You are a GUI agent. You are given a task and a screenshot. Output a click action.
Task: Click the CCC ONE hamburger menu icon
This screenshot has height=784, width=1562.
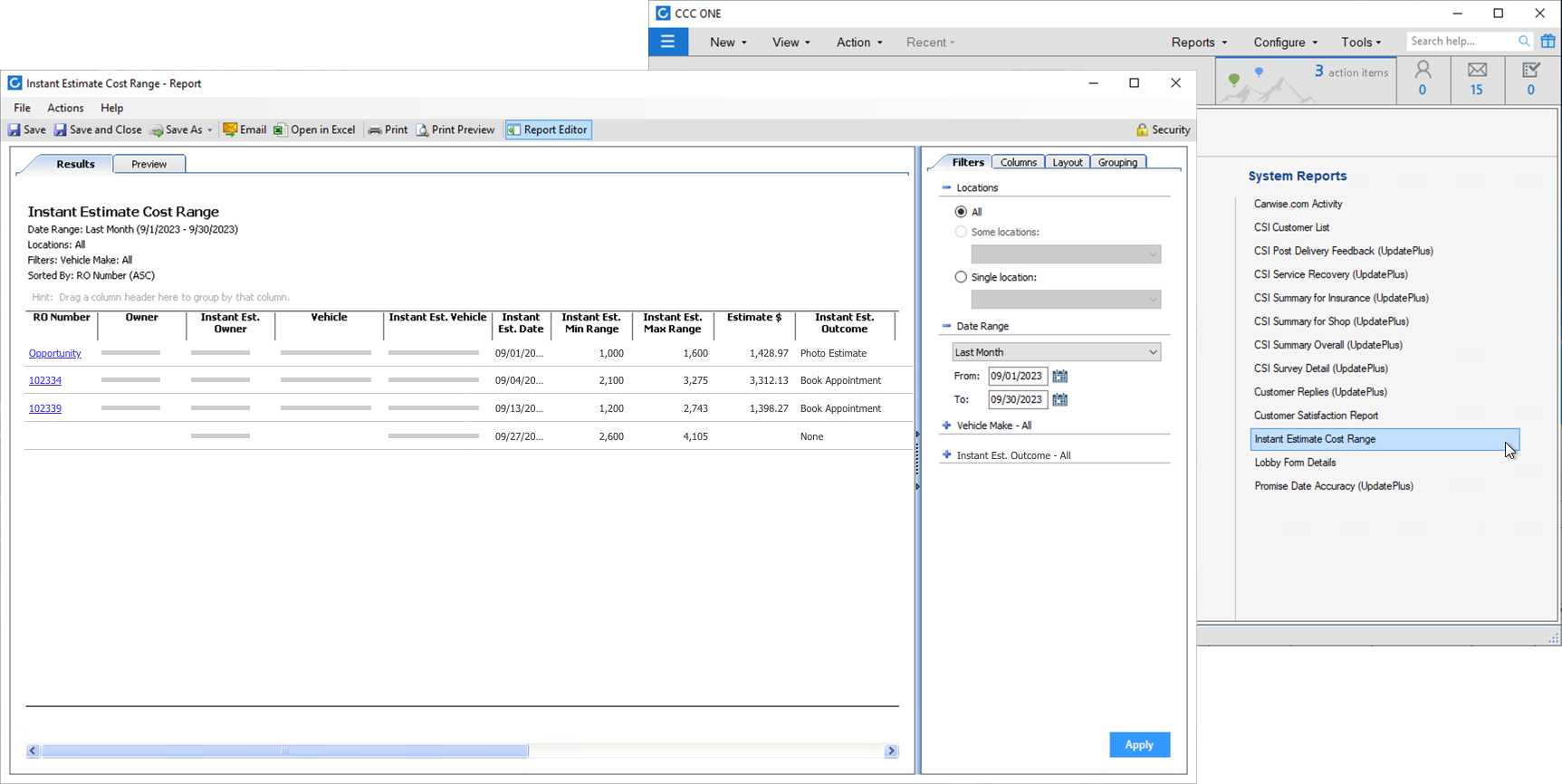tap(668, 42)
